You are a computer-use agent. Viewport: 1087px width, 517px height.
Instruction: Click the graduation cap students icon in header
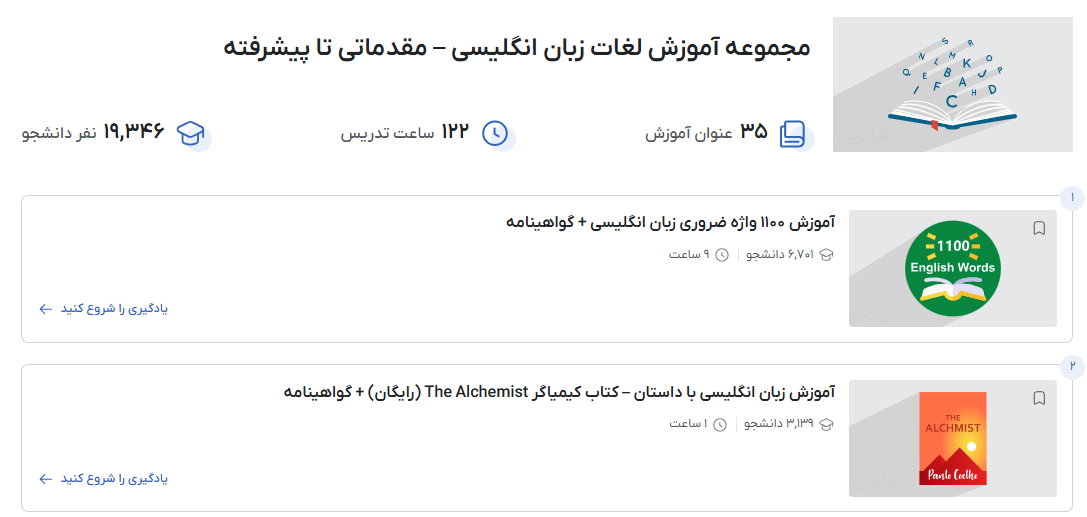pyautogui.click(x=191, y=133)
